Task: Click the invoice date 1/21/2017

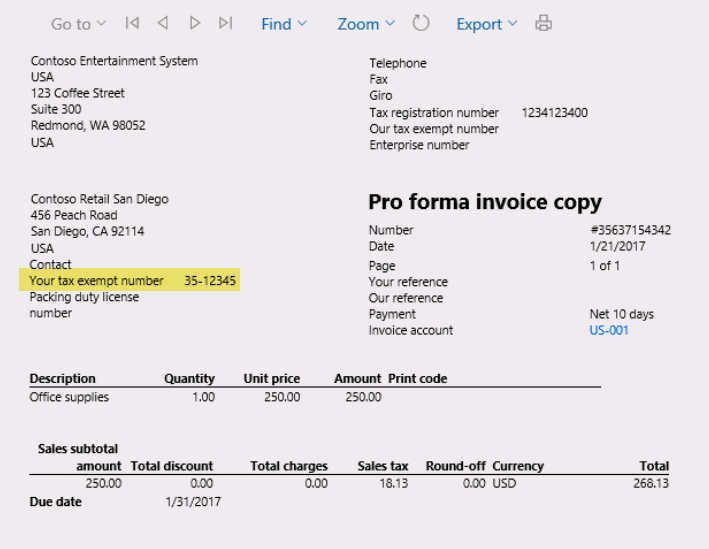Action: [x=617, y=246]
